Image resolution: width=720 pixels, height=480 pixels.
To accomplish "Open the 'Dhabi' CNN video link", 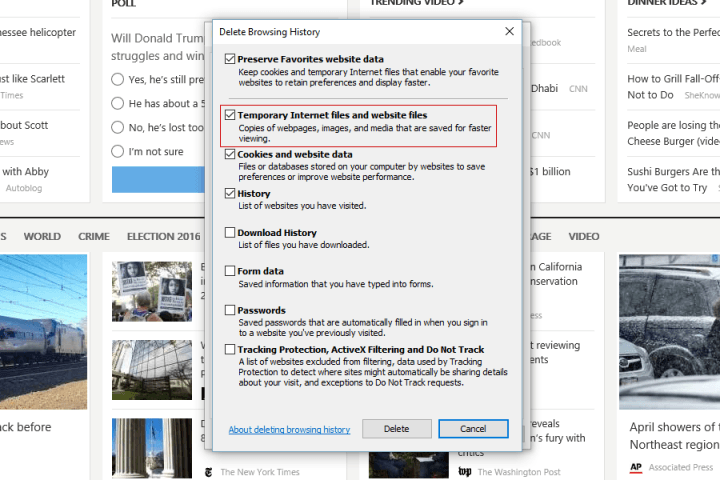I will pos(545,88).
